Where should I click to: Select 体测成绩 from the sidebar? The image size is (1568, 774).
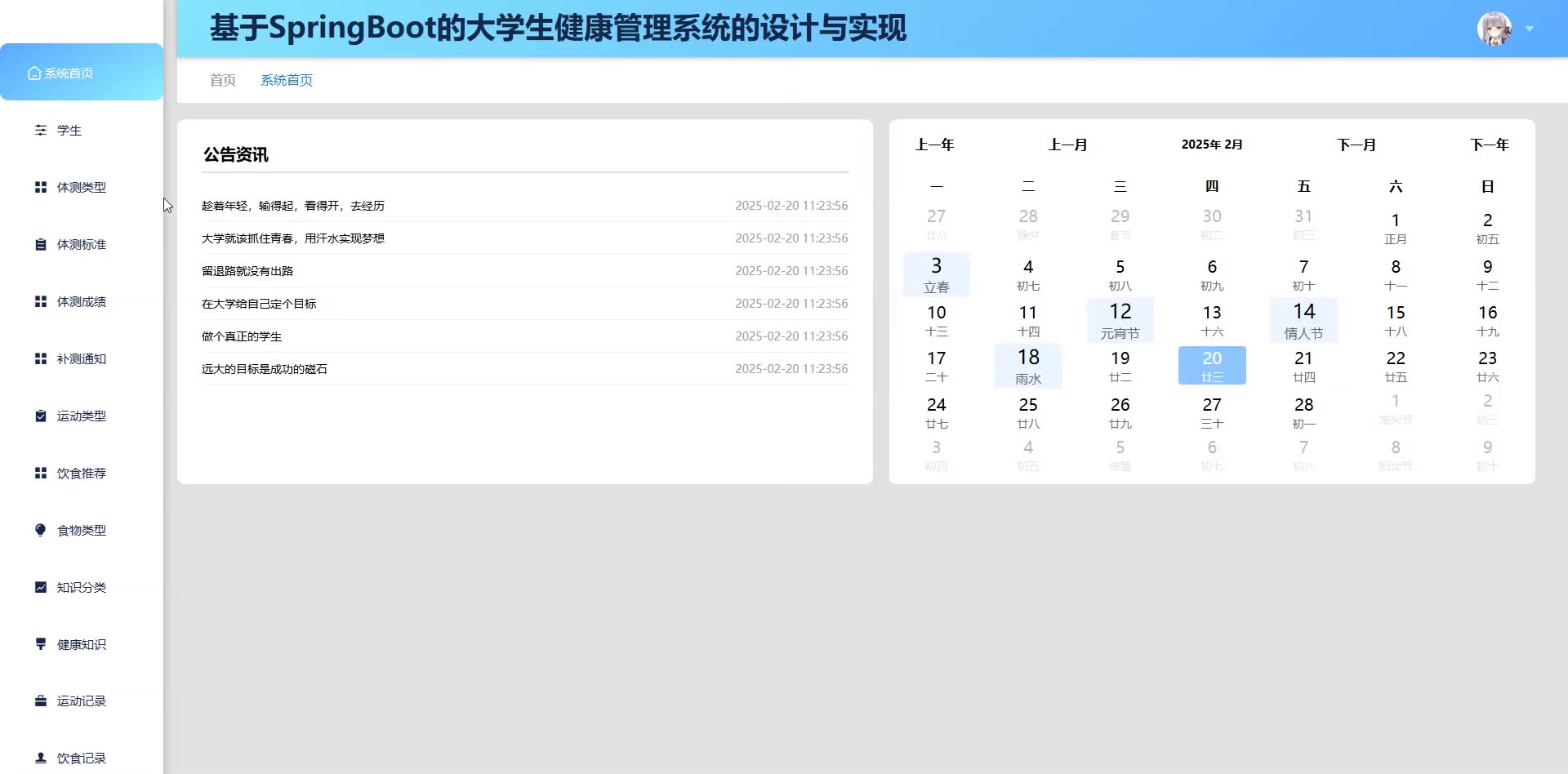pos(82,302)
